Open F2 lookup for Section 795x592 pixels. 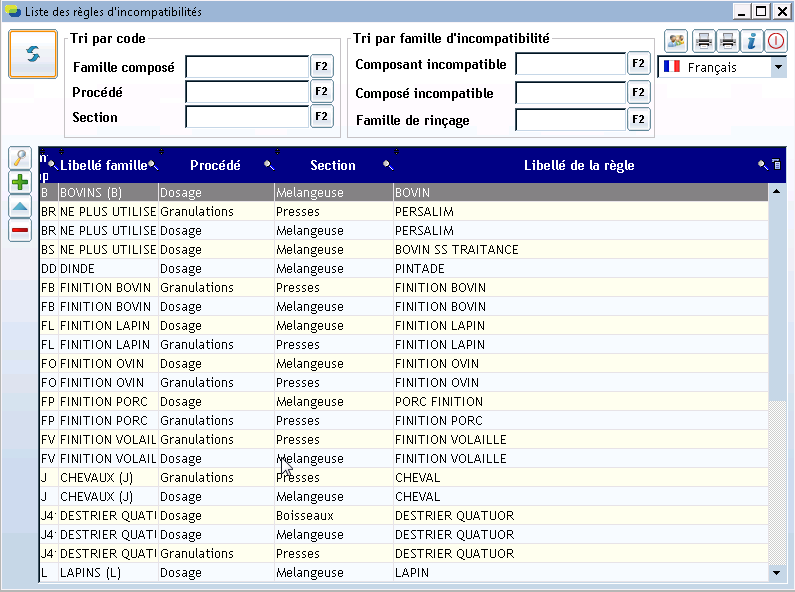(x=321, y=117)
